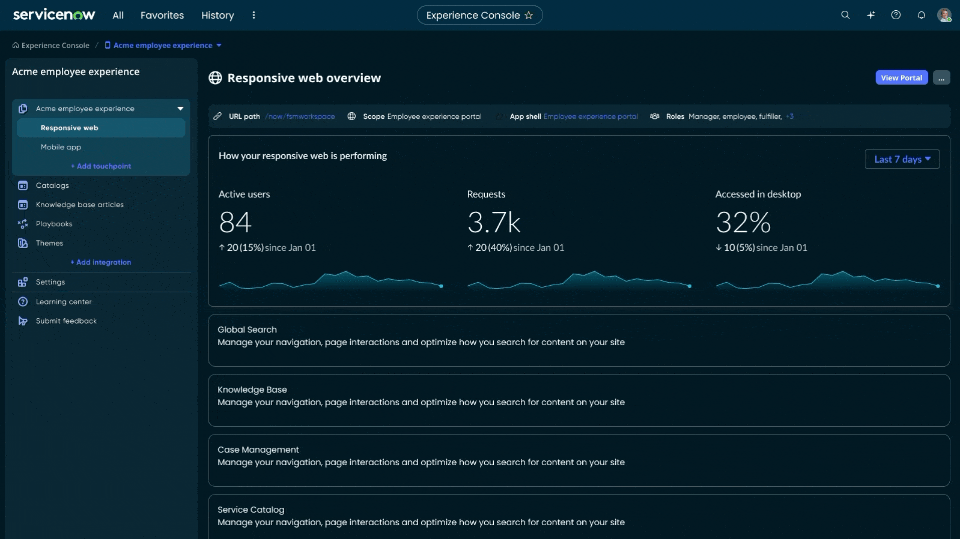The width and height of the screenshot is (960, 539).
Task: Open the Last 7 days dropdown
Action: coord(902,159)
